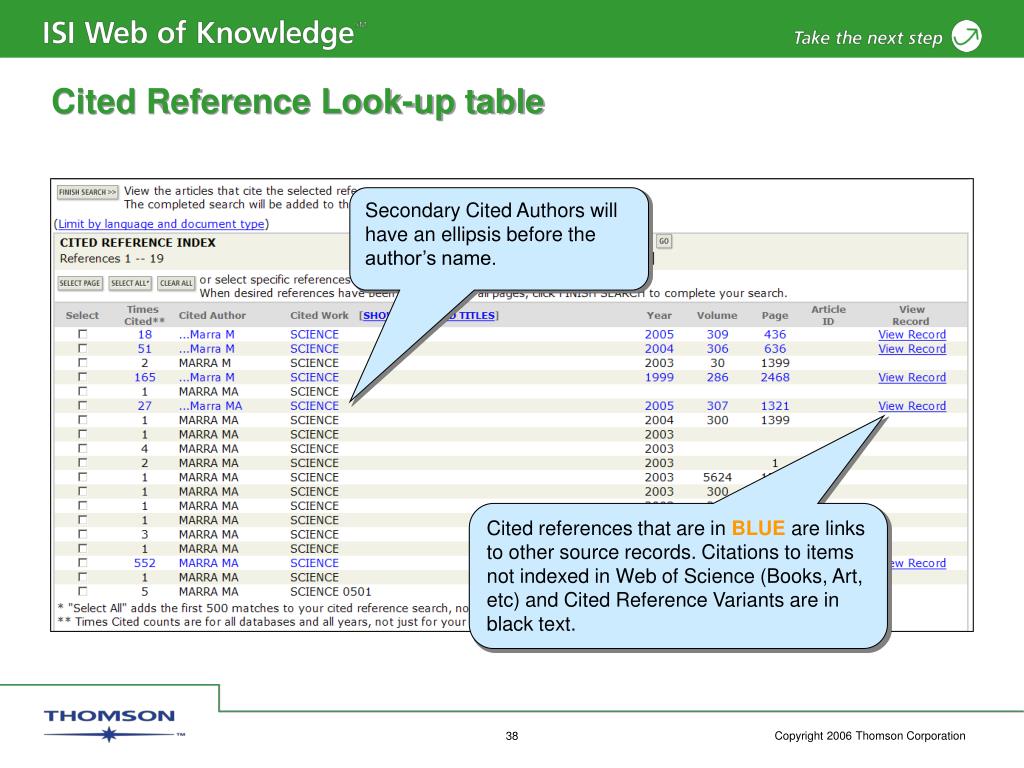
Task: Click the SELECT PAGE button
Action: [x=80, y=283]
